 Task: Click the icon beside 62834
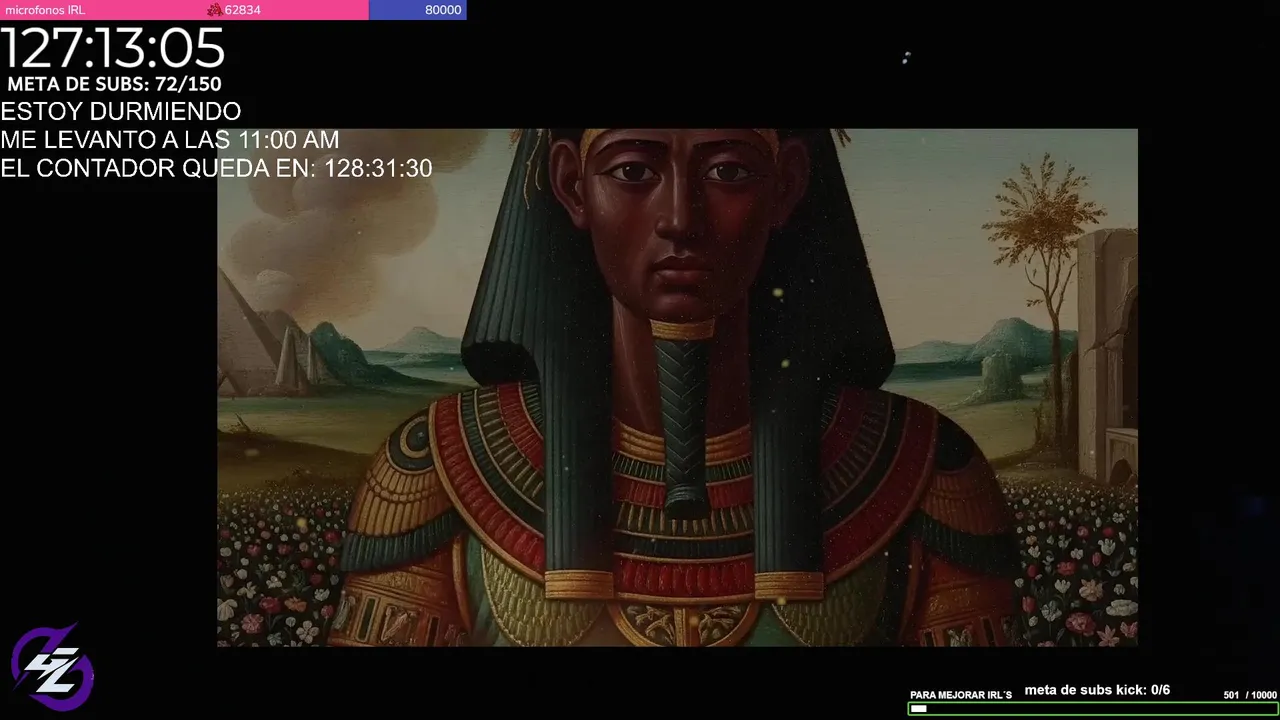pos(214,10)
